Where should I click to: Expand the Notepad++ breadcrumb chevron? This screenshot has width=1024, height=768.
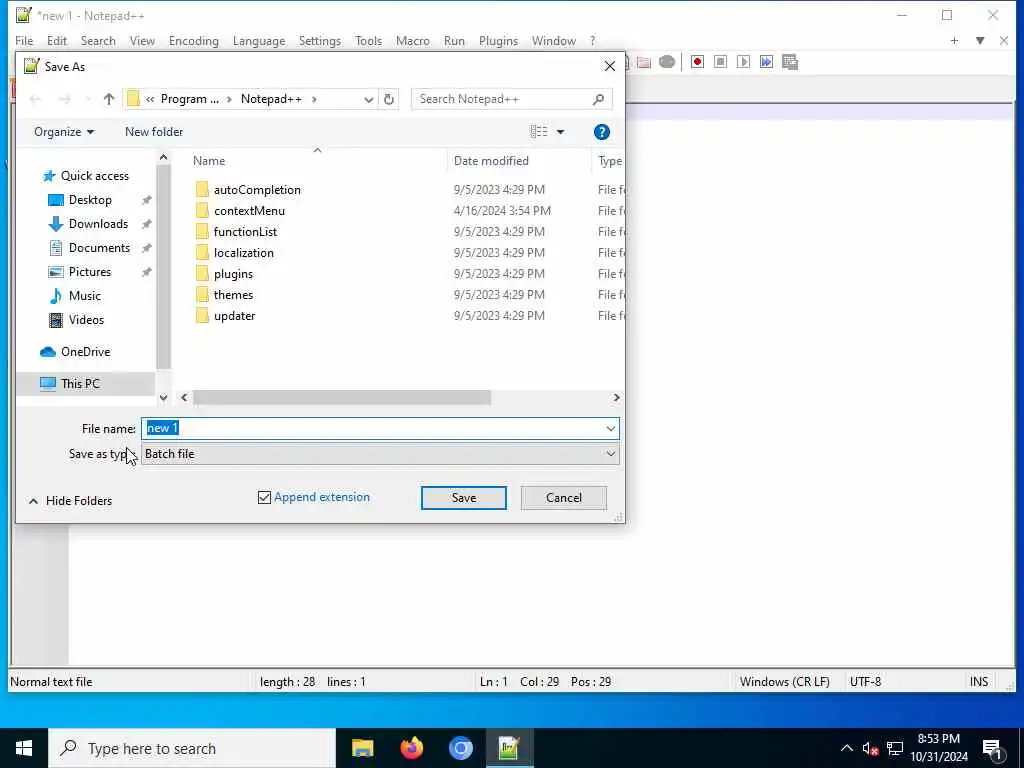314,99
